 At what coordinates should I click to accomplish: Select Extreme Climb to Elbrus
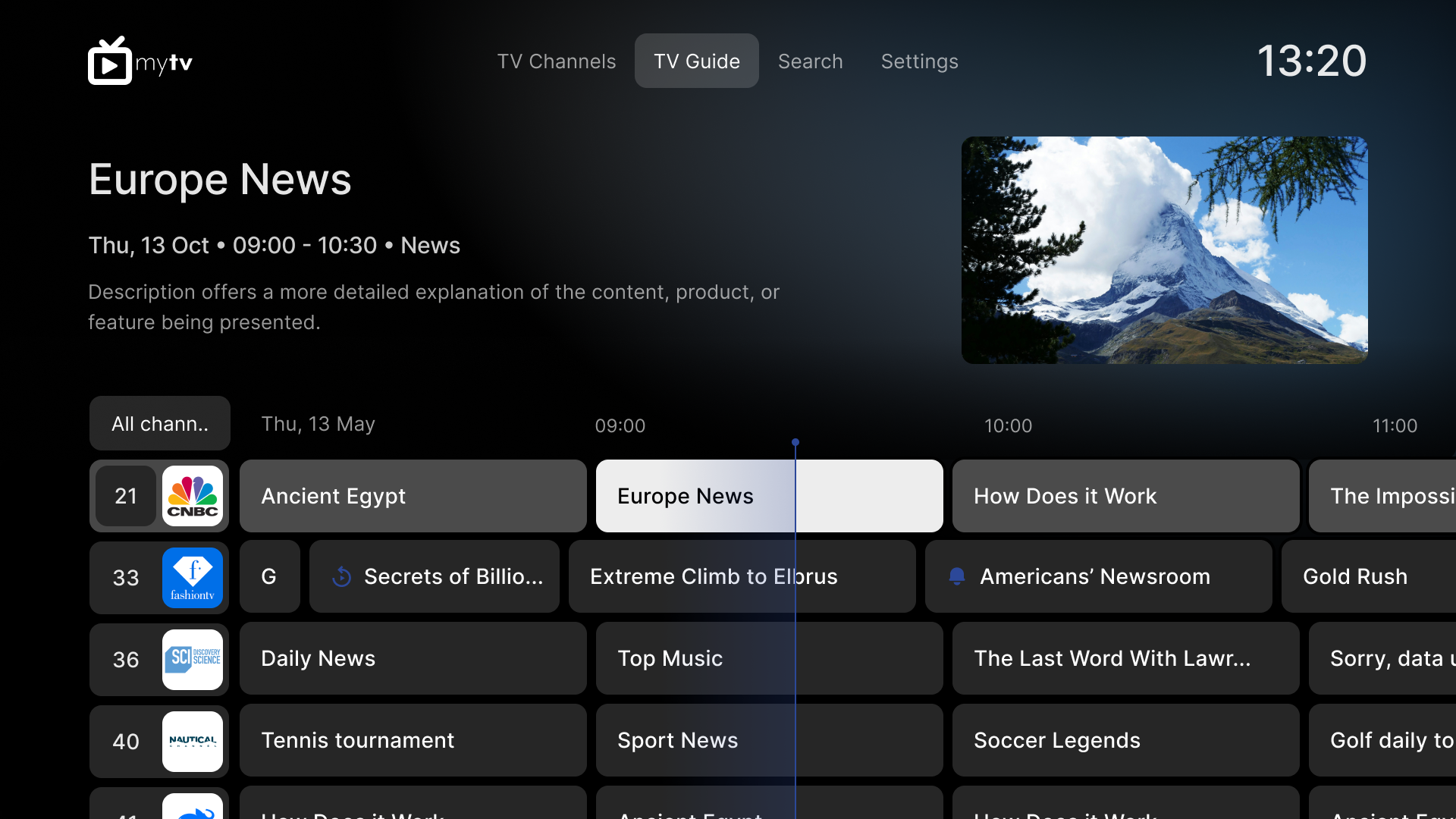tap(742, 576)
